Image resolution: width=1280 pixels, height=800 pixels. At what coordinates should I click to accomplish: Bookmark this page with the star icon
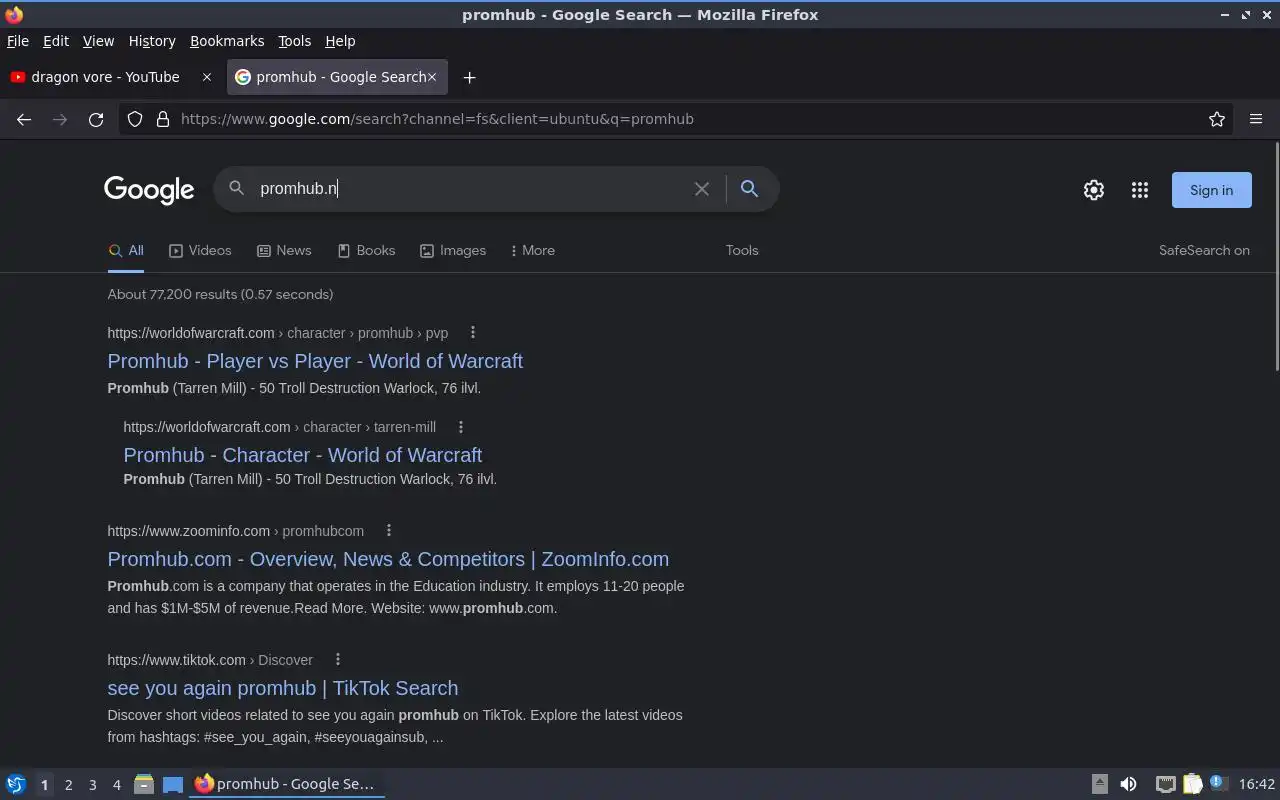[x=1217, y=119]
